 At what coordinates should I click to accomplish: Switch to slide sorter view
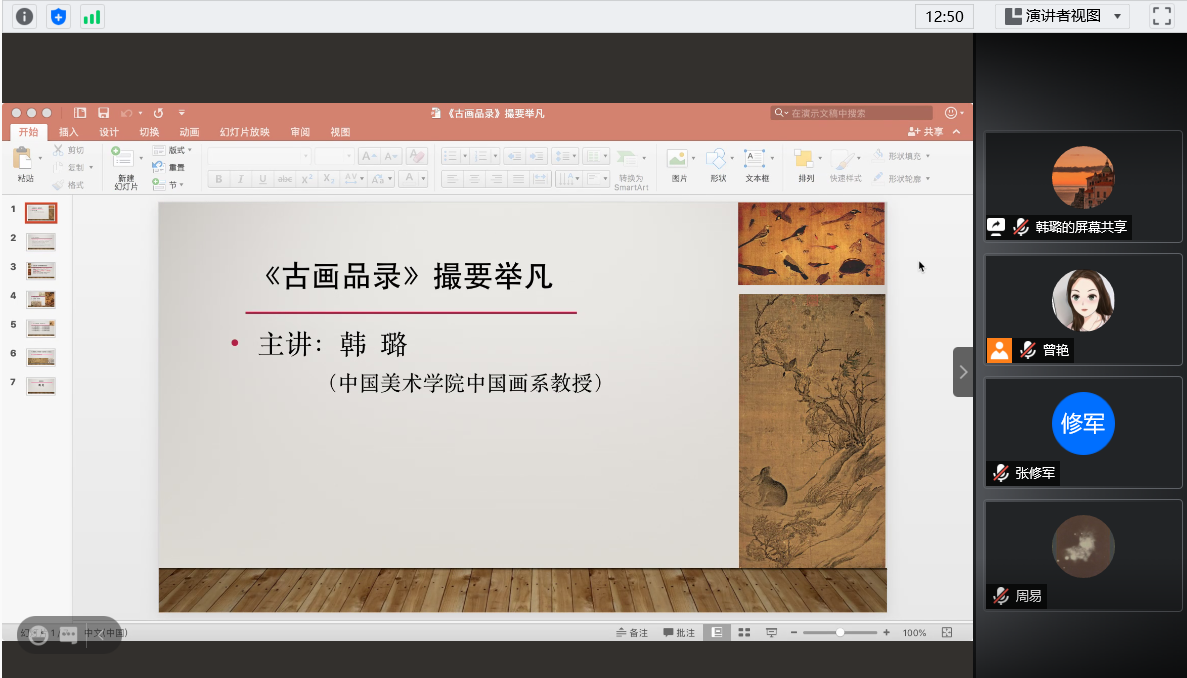coord(744,633)
